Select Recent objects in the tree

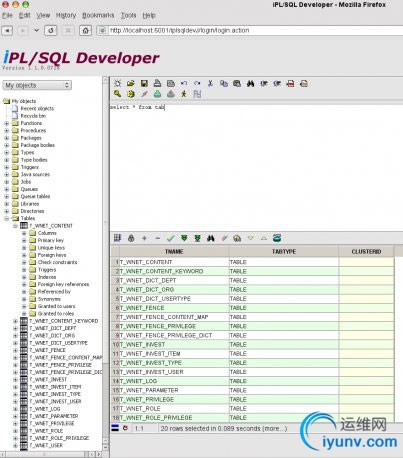[x=37, y=109]
